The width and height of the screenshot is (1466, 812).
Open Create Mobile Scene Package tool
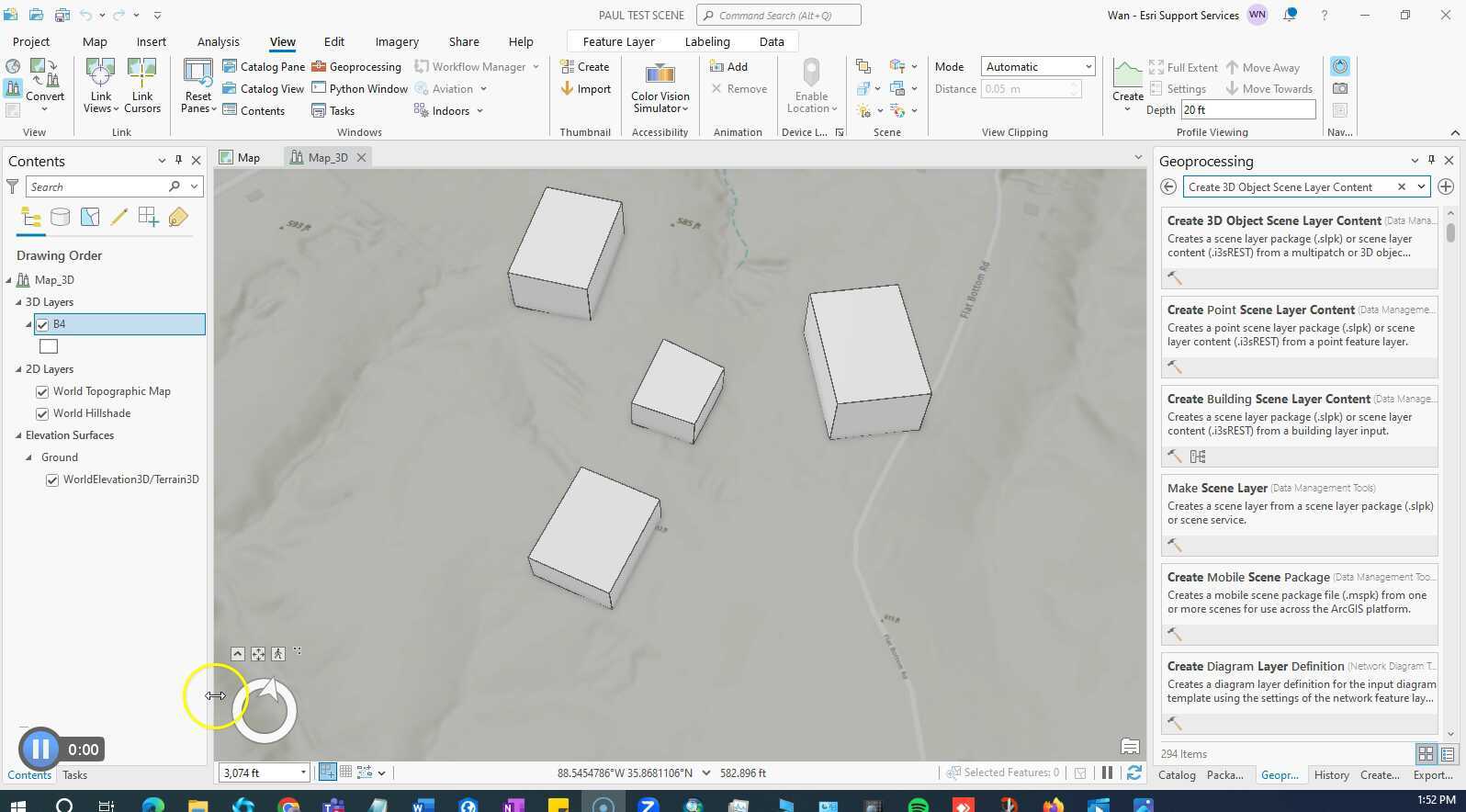[x=1299, y=604]
